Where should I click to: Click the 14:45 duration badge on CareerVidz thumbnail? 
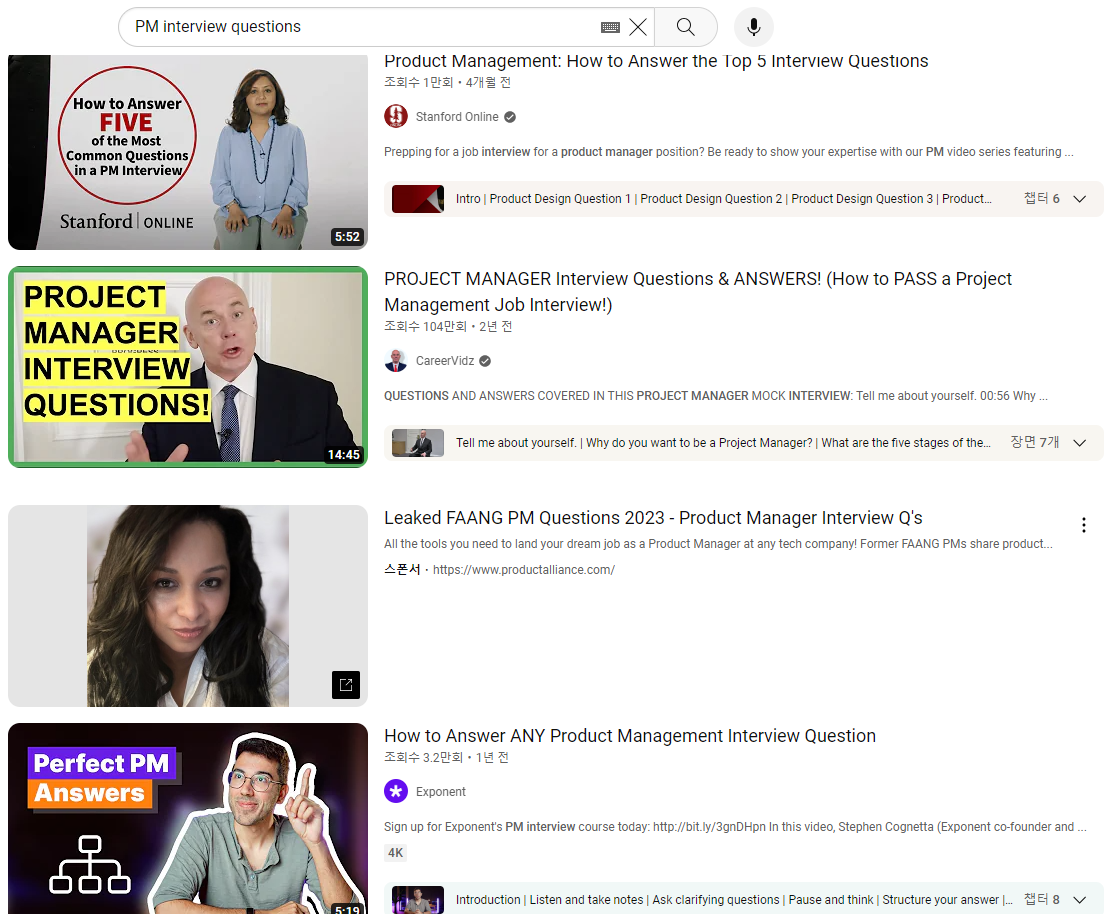344,454
